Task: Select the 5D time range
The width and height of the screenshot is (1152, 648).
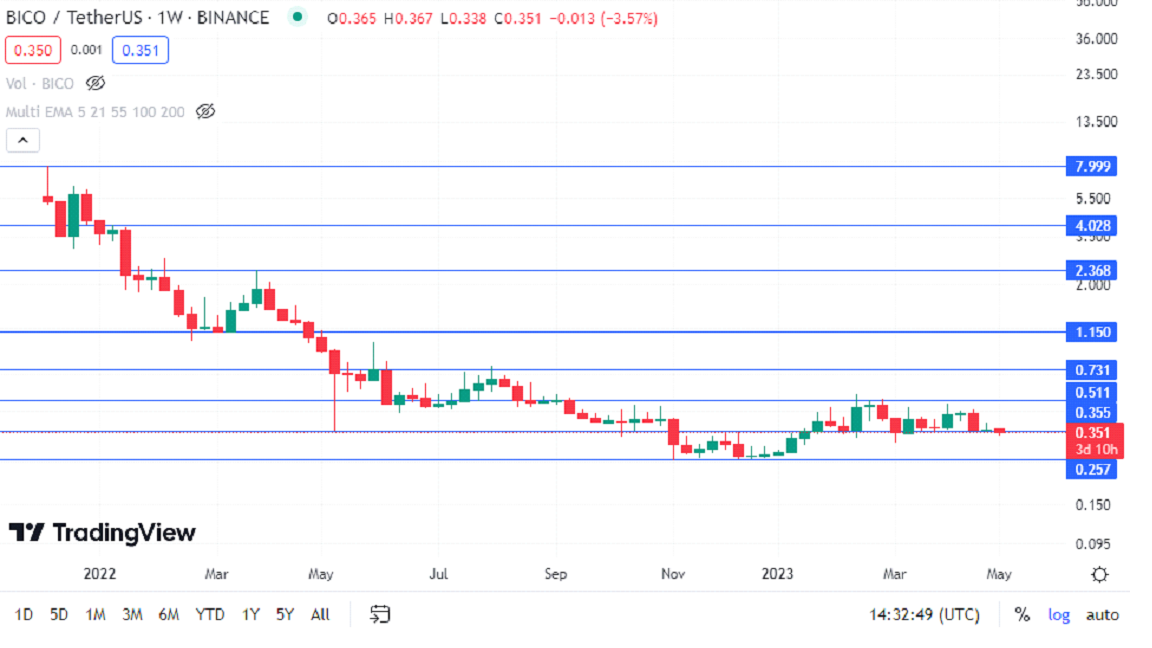Action: [59, 614]
